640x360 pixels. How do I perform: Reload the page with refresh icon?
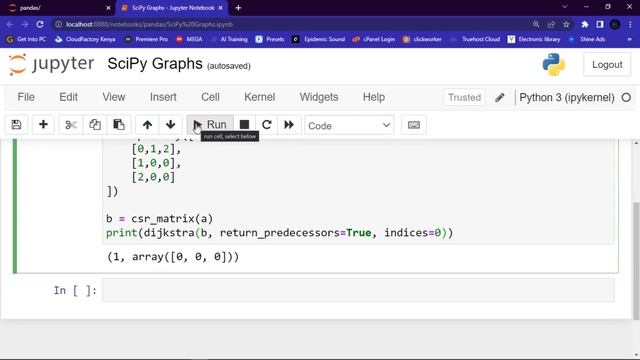click(x=40, y=24)
